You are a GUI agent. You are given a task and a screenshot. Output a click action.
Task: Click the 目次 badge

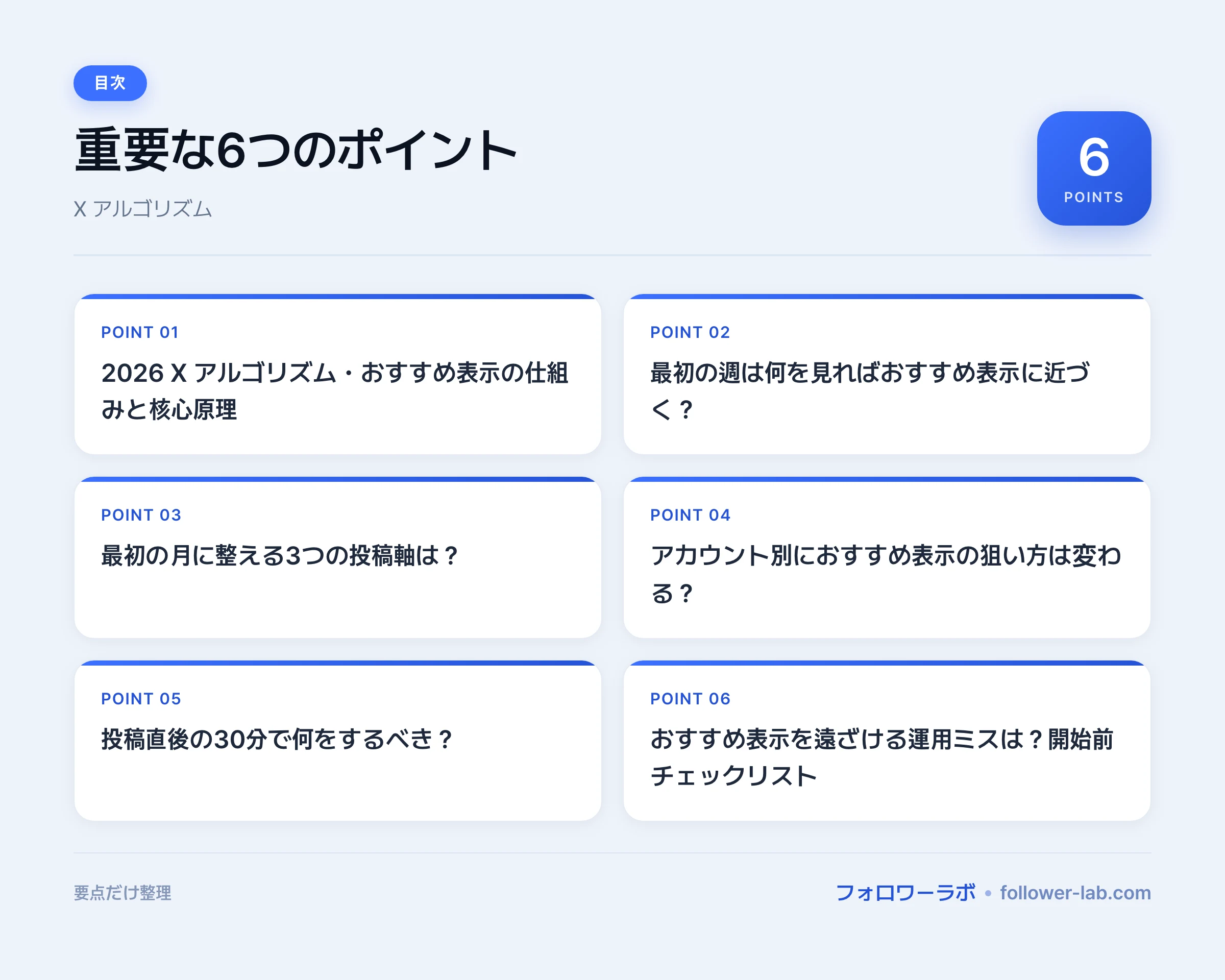pyautogui.click(x=110, y=83)
